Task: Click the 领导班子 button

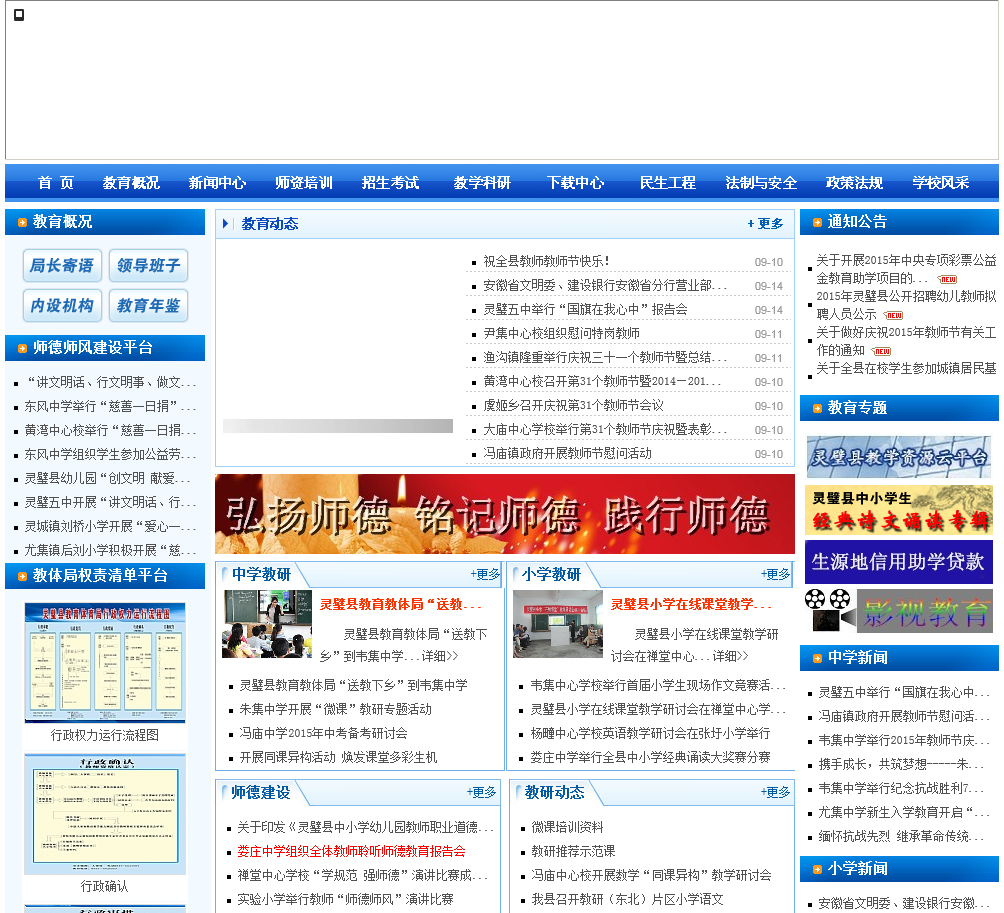Action: coord(149,266)
